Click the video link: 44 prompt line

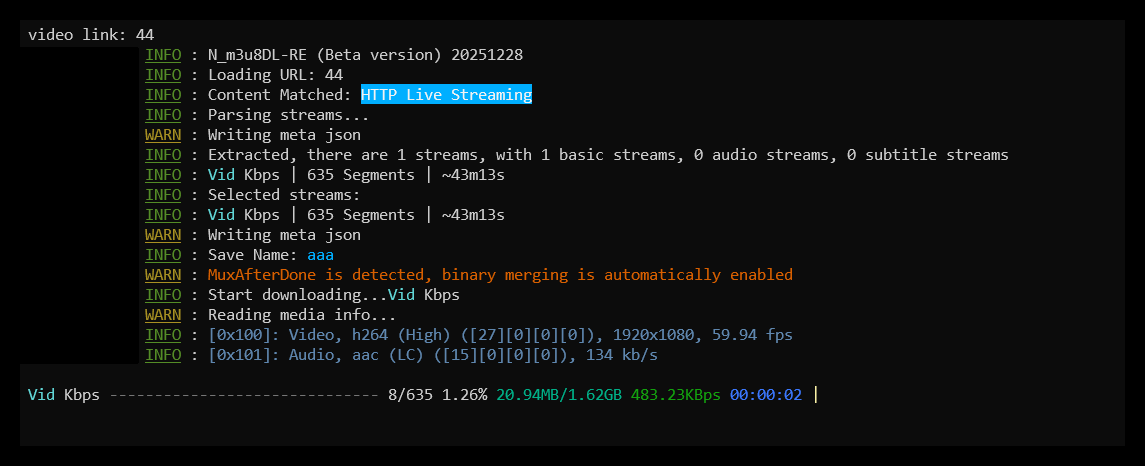pyautogui.click(x=91, y=34)
